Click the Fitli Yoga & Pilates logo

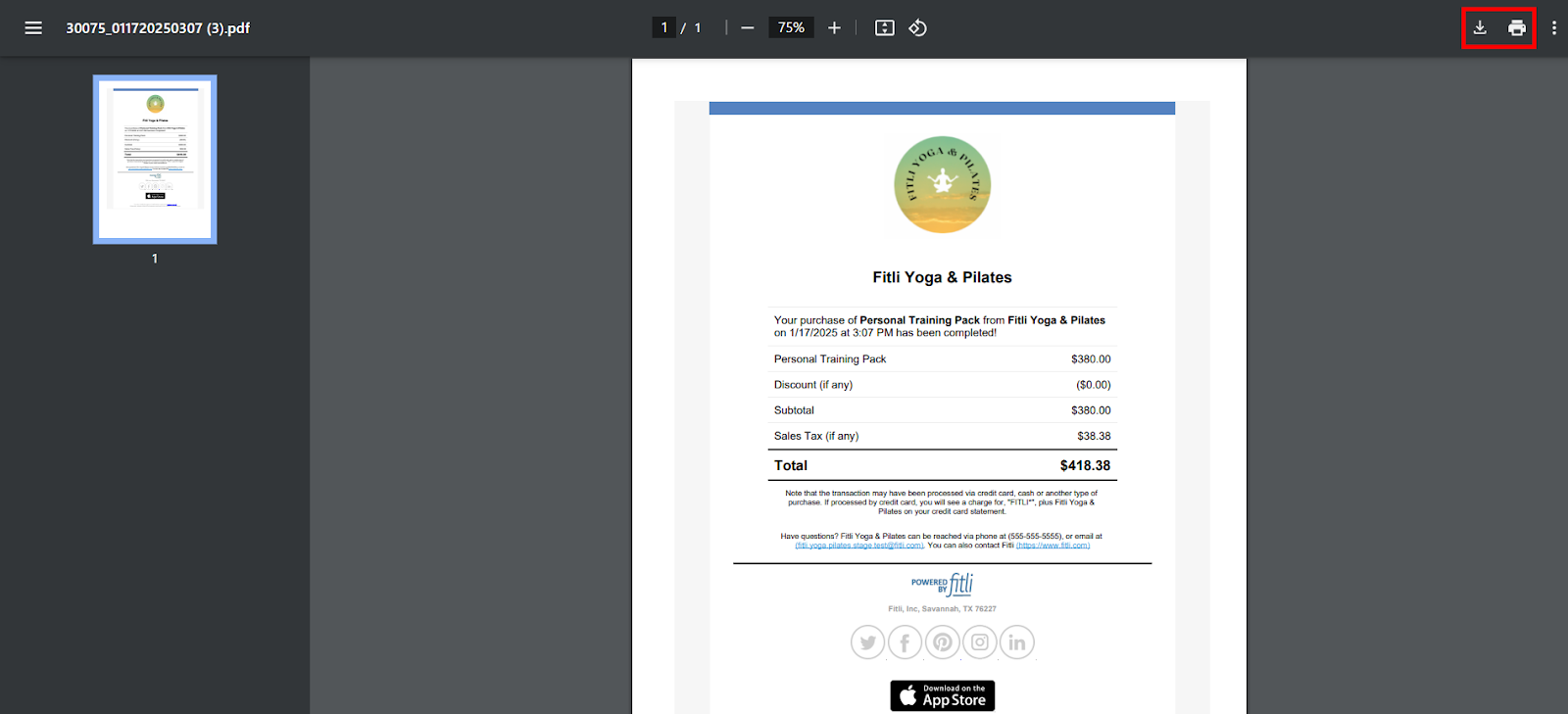click(942, 184)
